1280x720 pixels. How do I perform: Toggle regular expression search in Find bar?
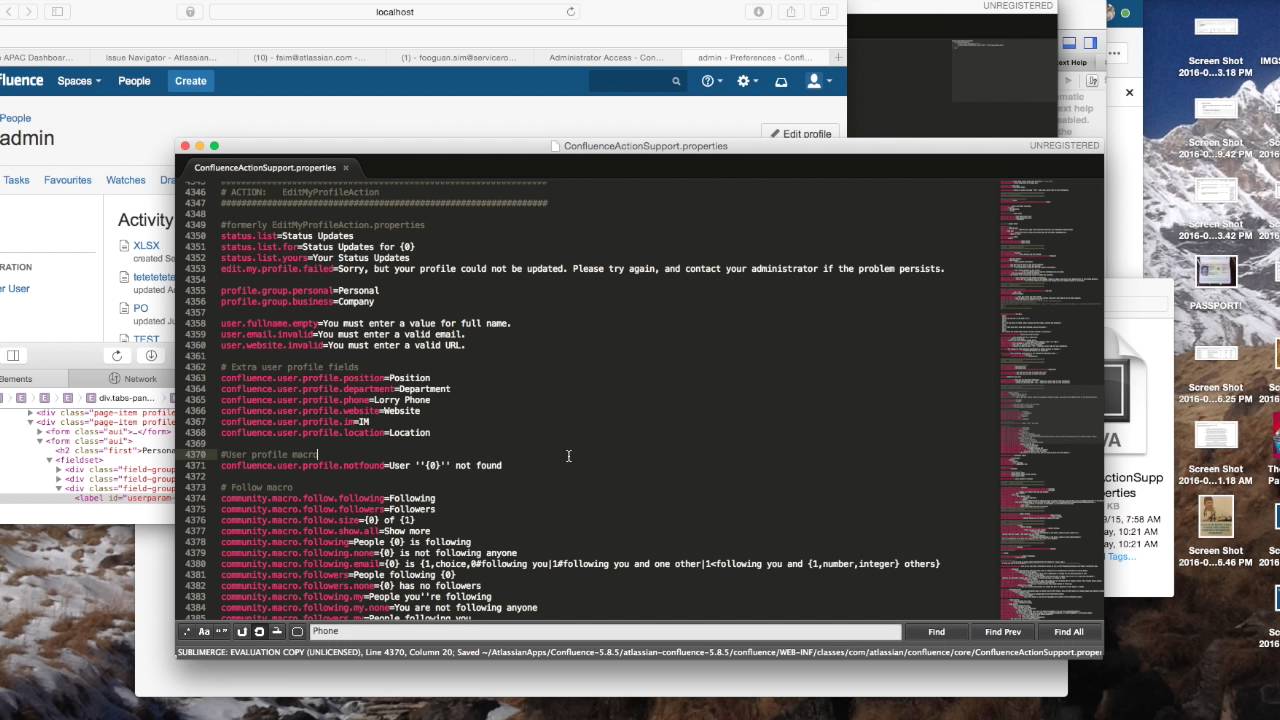pos(187,632)
